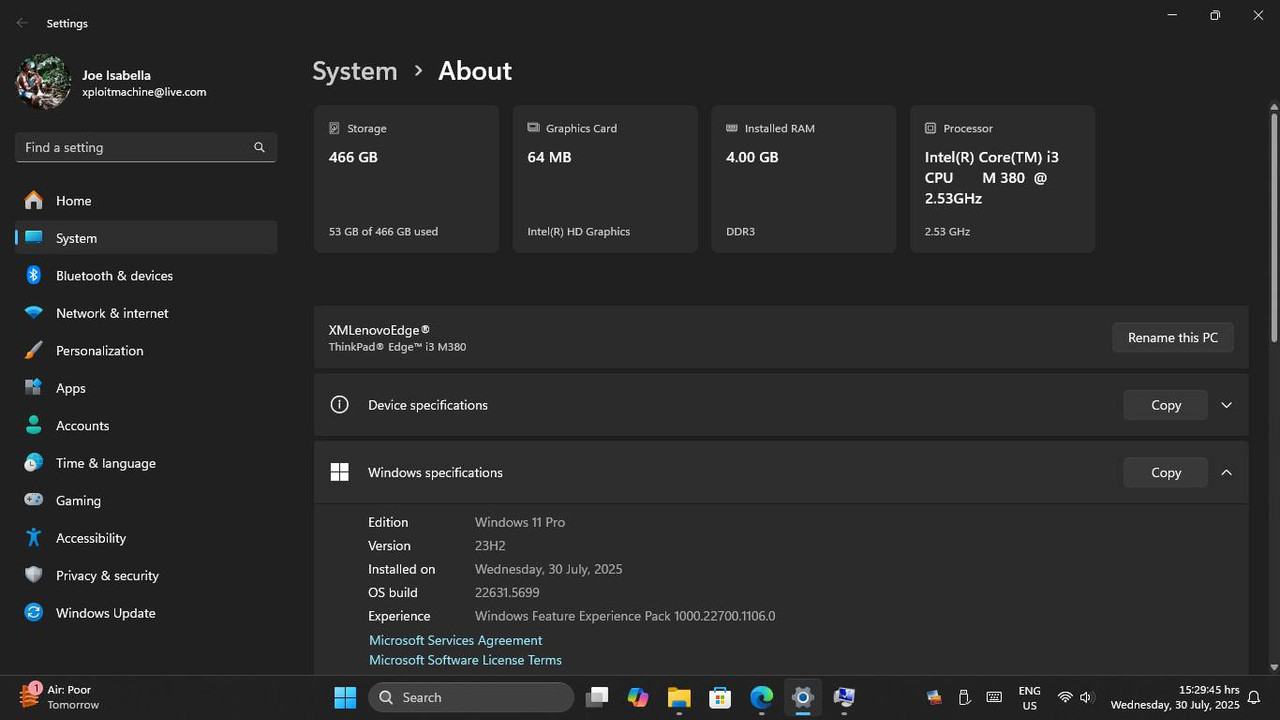Open the Home settings page
The height and width of the screenshot is (720, 1280).
146,200
